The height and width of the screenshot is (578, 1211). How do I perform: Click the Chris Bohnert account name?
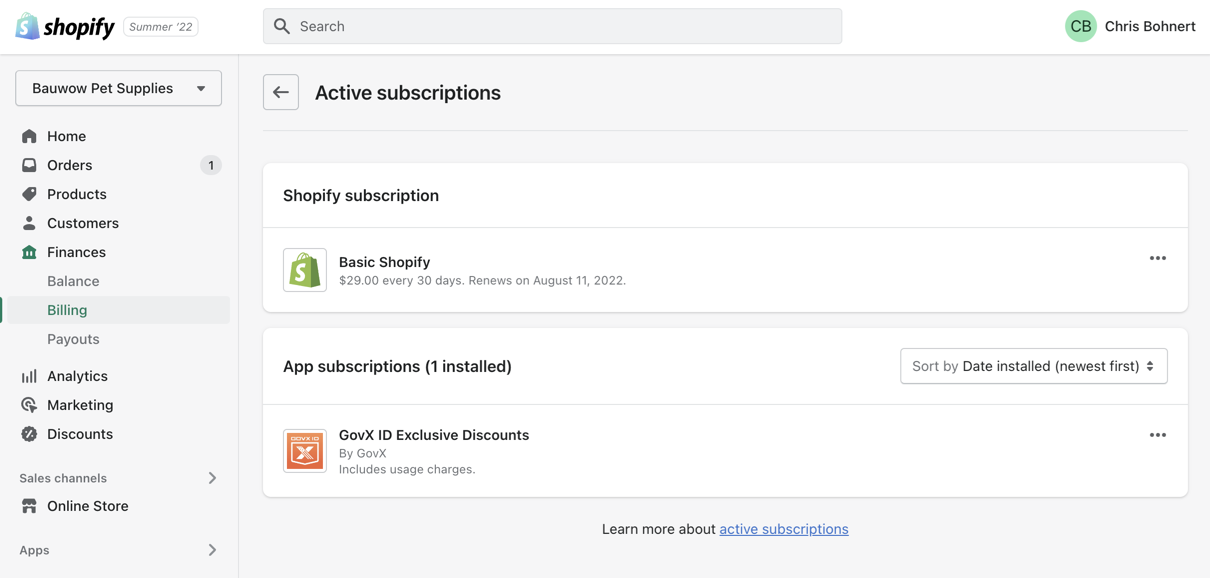[1150, 26]
